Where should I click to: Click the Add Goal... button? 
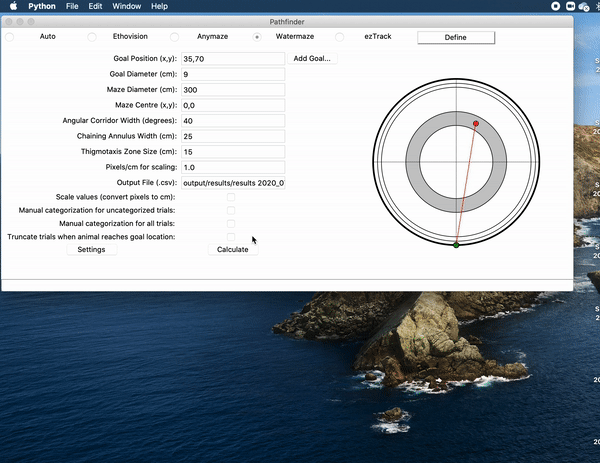tap(312, 59)
